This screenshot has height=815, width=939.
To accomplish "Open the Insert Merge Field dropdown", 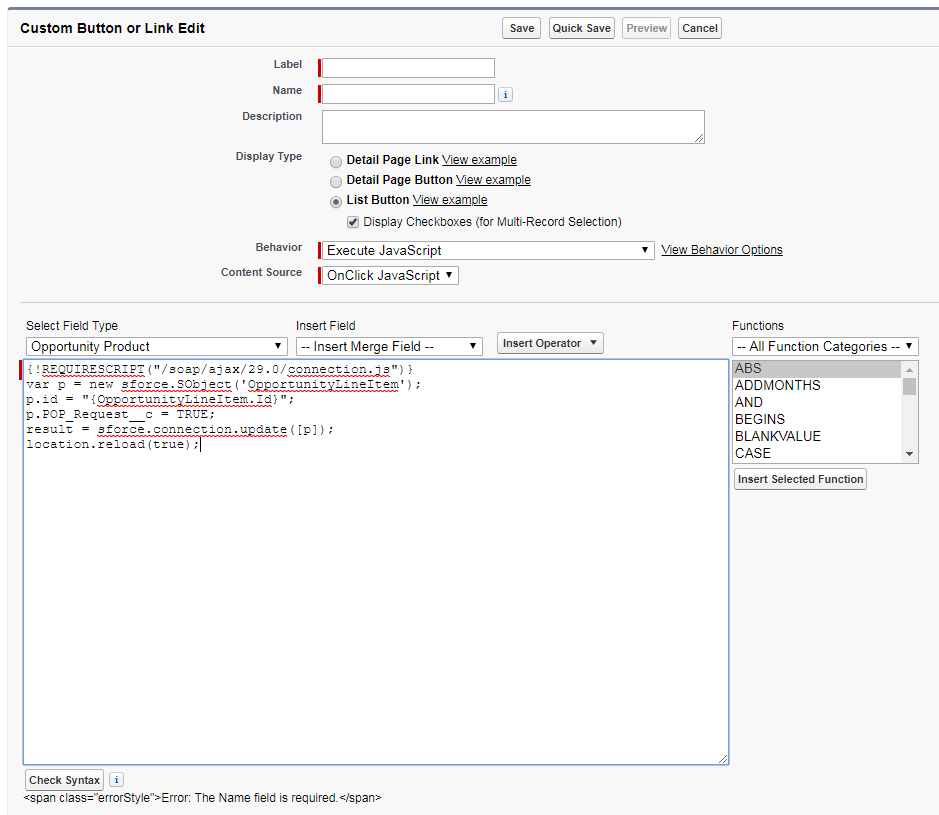I will point(390,346).
